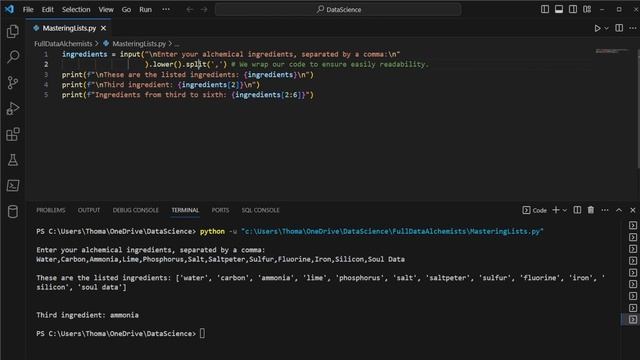Toggle secondary side bar layout icon
640x360 pixels.
click(573, 9)
